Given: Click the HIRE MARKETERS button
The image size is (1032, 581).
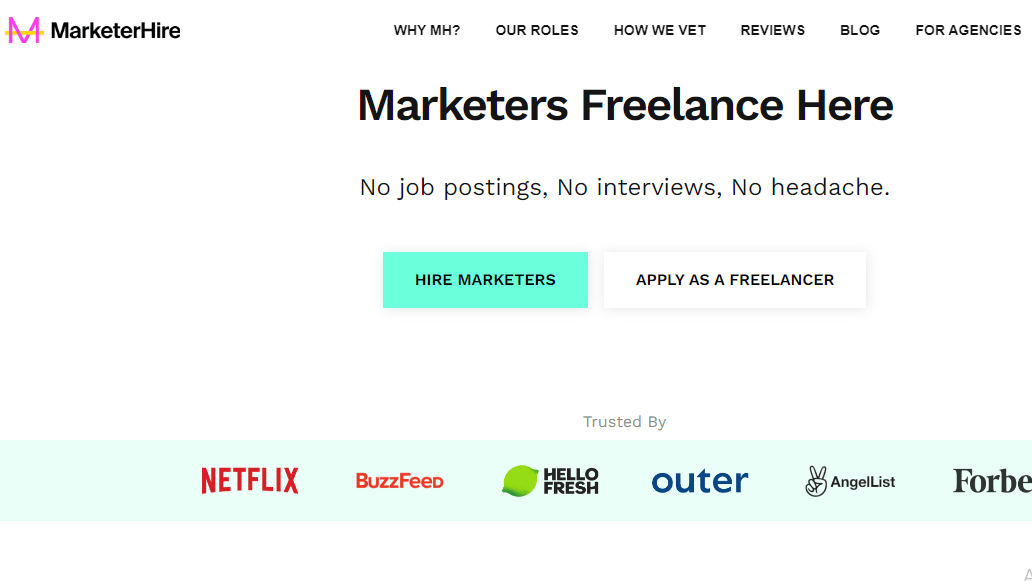Looking at the screenshot, I should pyautogui.click(x=485, y=280).
